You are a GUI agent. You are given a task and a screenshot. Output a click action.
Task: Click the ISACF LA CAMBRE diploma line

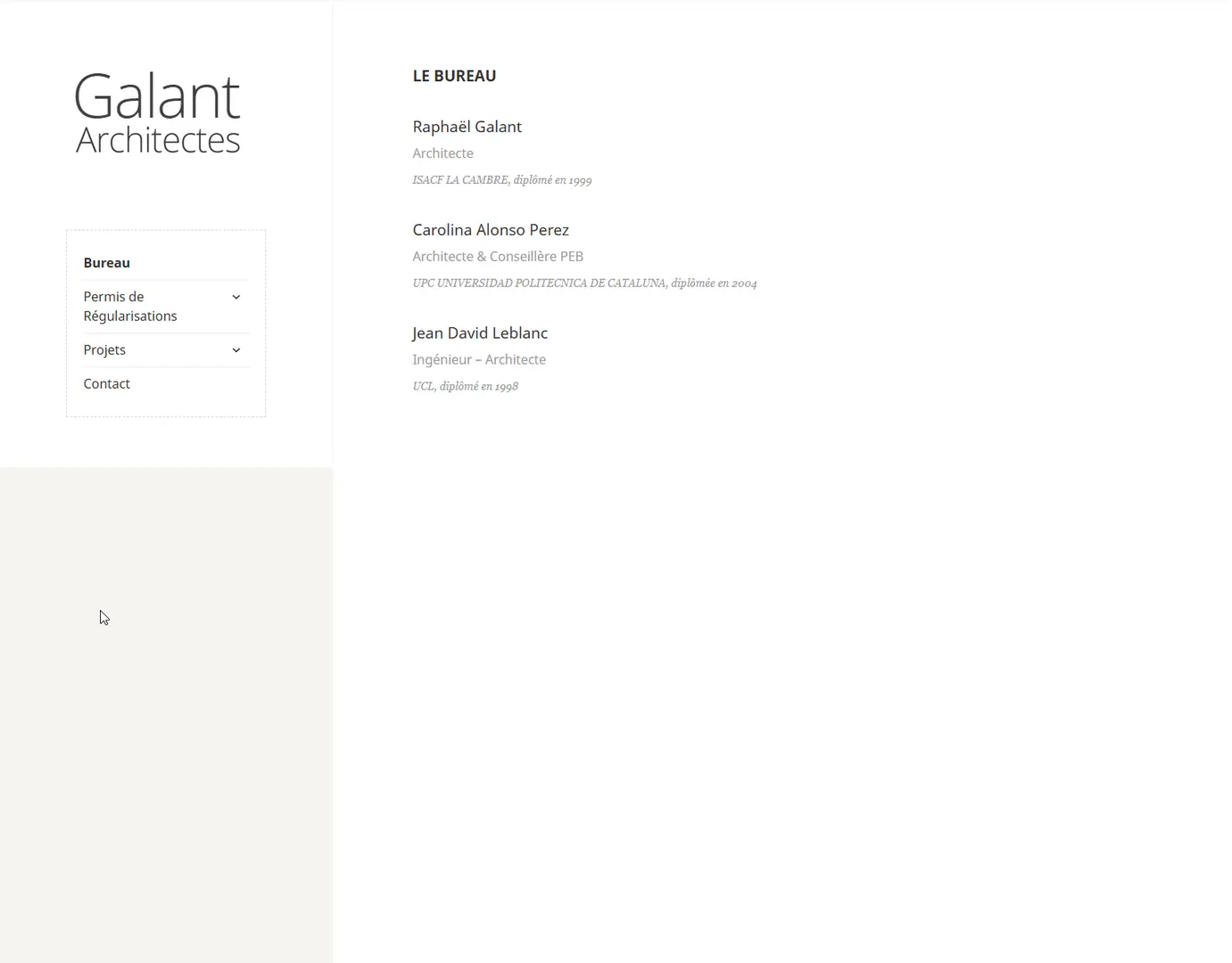[x=501, y=180]
